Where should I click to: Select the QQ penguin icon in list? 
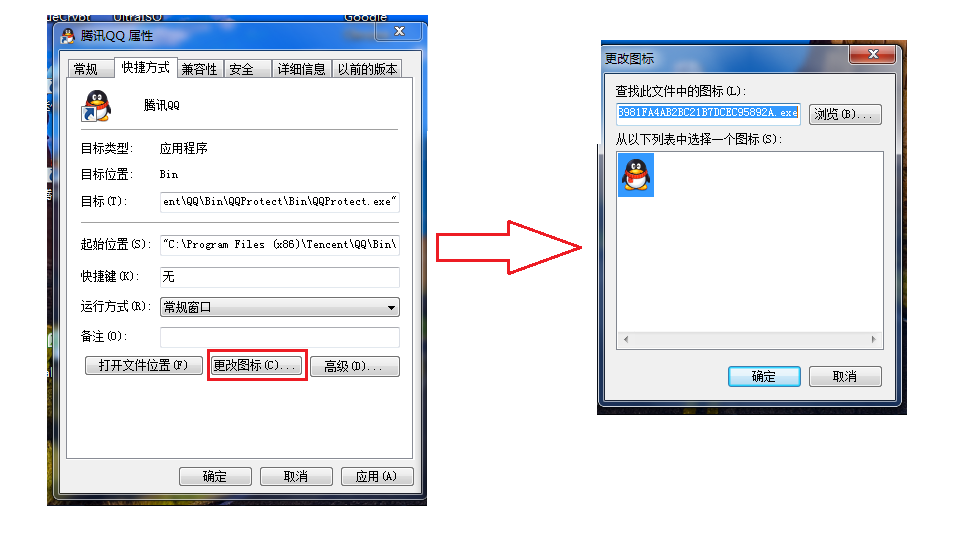[x=636, y=175]
